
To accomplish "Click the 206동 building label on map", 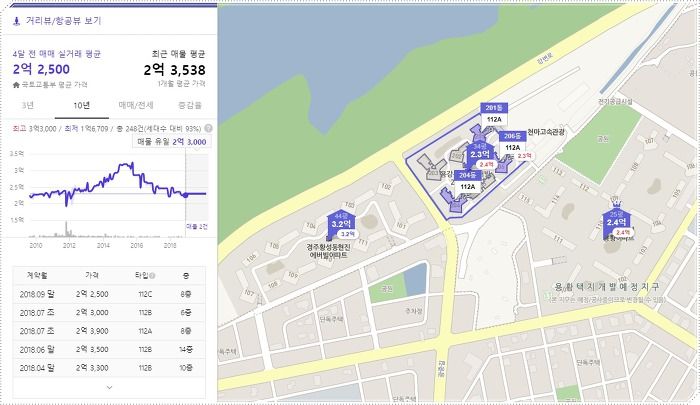I will pos(512,136).
